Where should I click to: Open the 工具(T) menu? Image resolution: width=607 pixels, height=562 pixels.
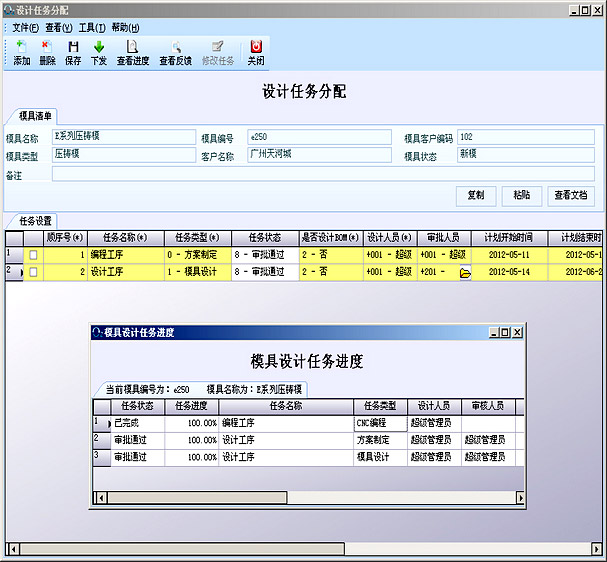pos(92,27)
